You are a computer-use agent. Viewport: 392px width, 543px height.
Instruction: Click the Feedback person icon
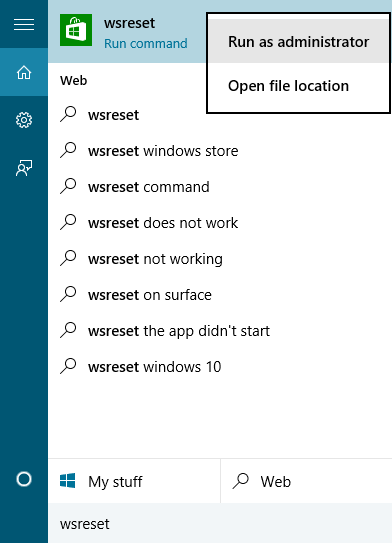pos(24,168)
